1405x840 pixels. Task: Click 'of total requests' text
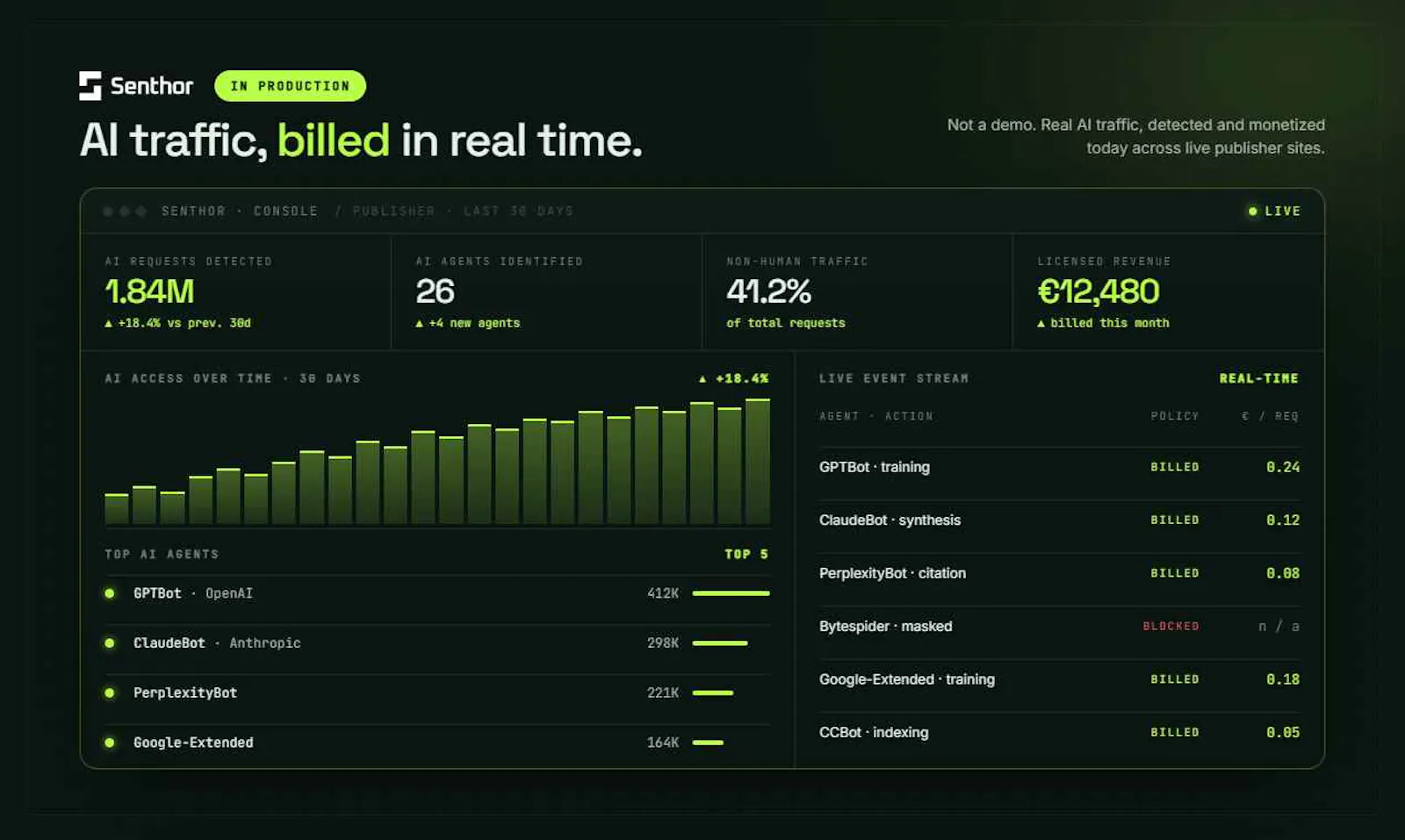[x=786, y=323]
